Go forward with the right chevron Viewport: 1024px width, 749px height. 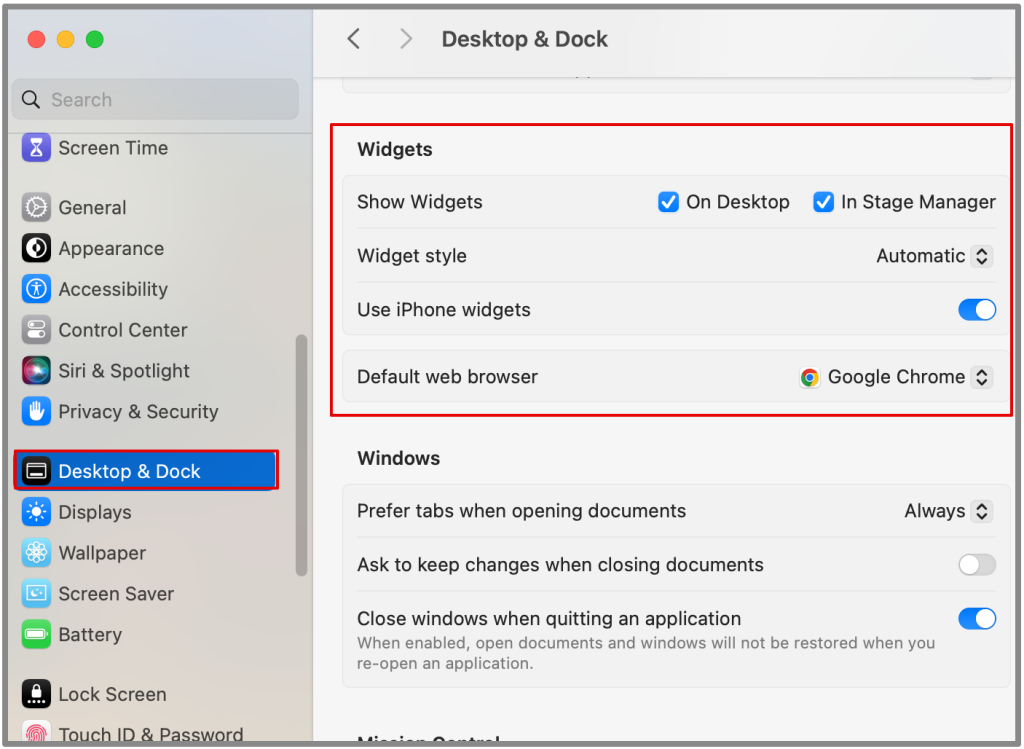pyautogui.click(x=406, y=39)
